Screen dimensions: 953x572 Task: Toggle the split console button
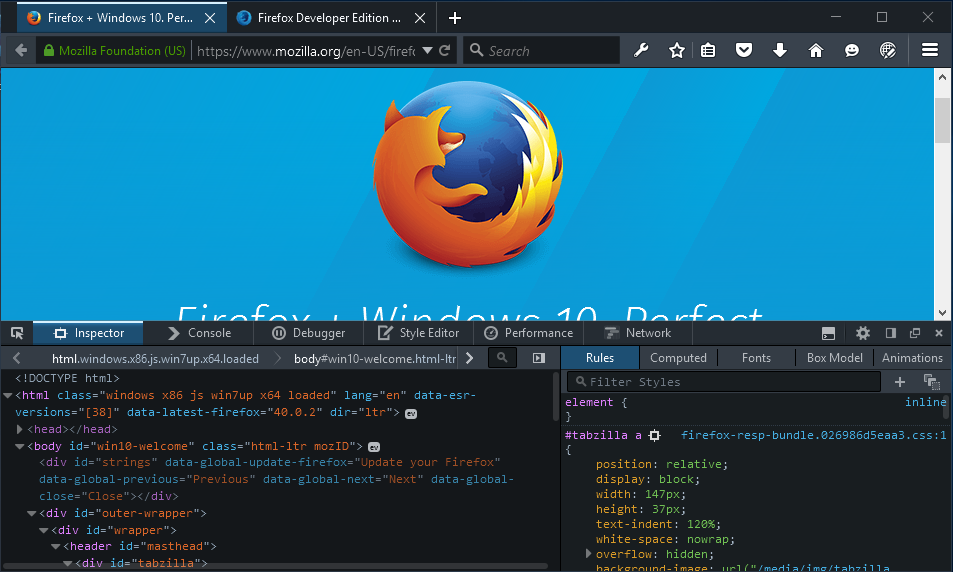point(828,333)
